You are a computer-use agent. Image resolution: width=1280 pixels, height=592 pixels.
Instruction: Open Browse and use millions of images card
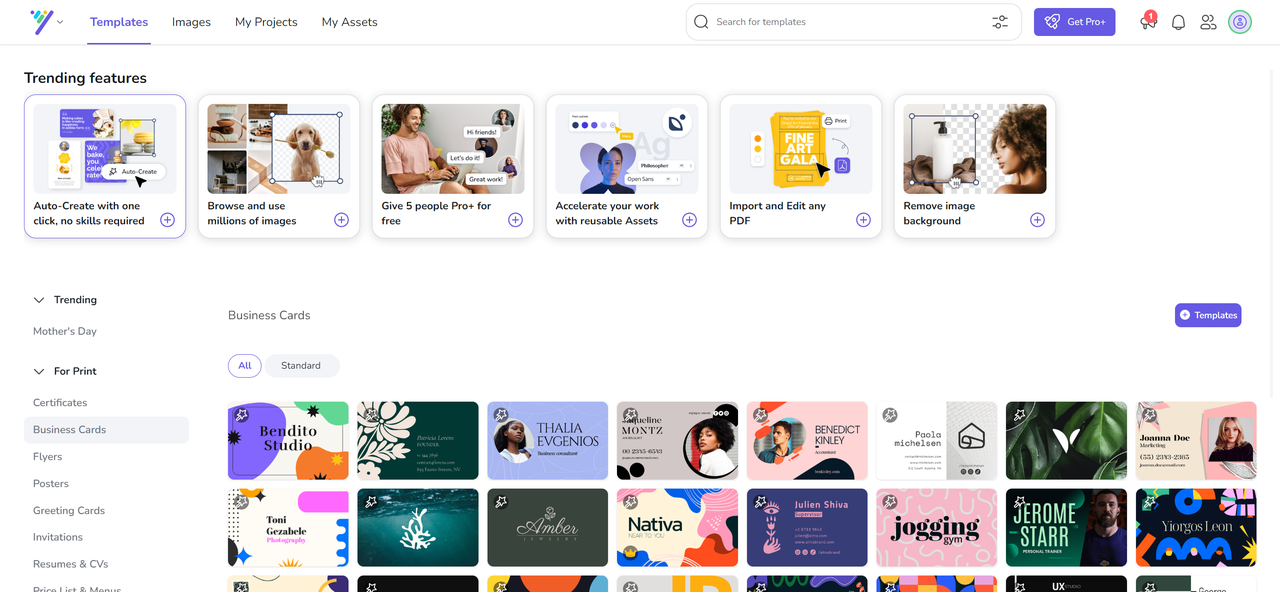[279, 166]
